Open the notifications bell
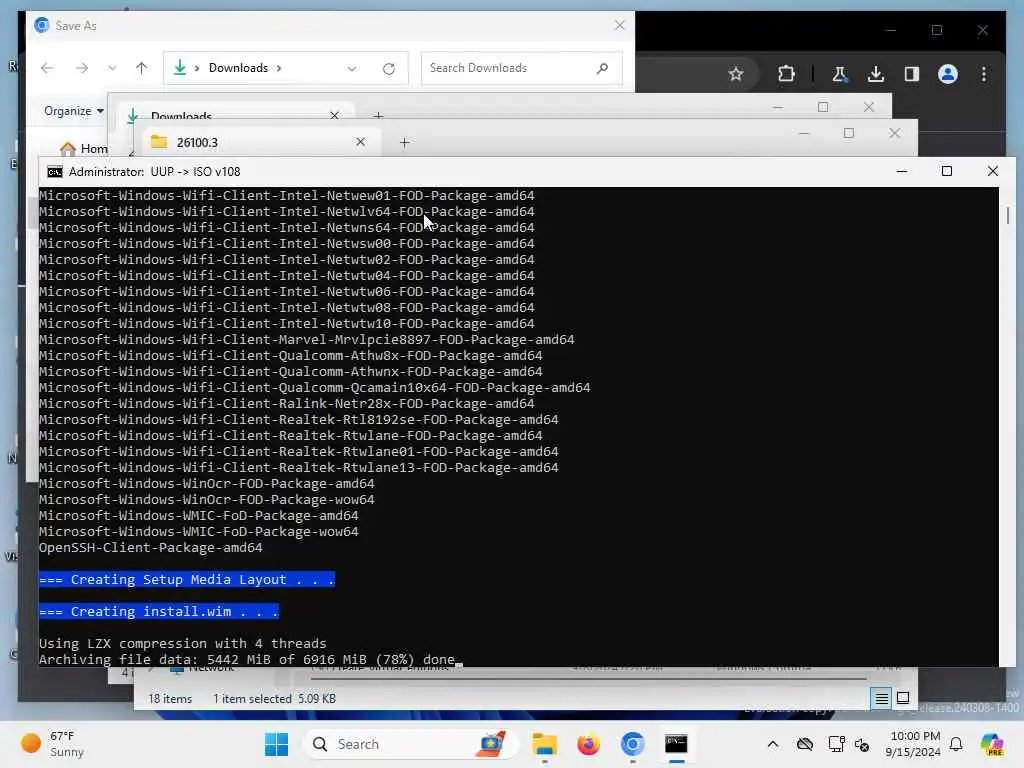 956,744
